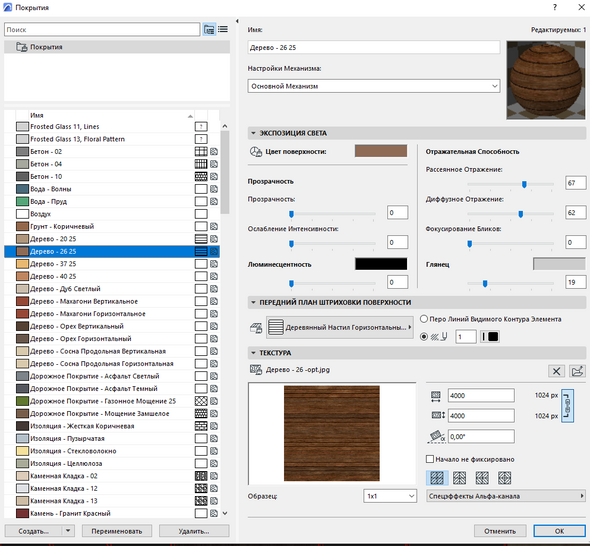The width and height of the screenshot is (590, 546).
Task: Select the last texture mirroring icon
Action: click(505, 478)
